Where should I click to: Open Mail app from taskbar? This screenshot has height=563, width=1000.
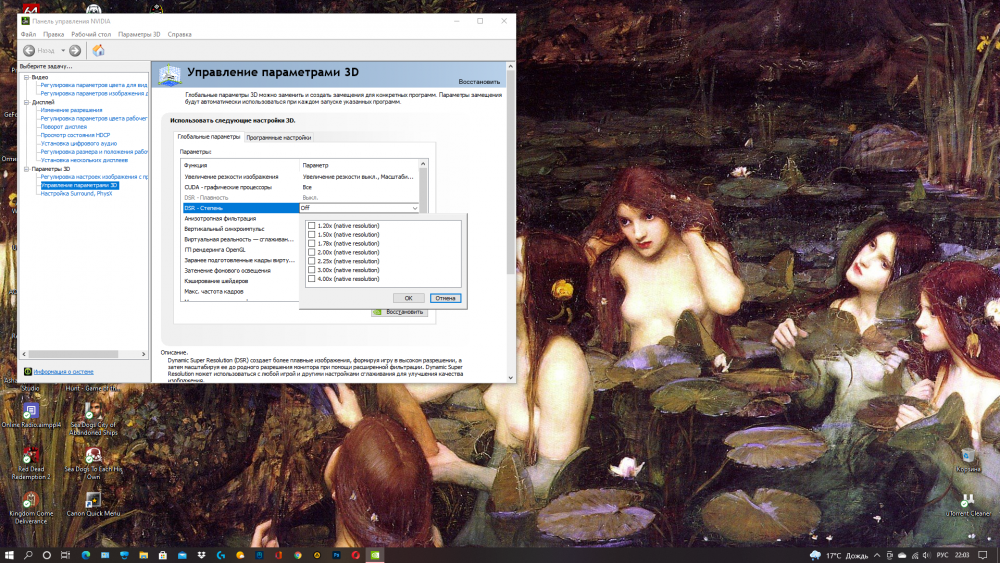click(x=182, y=555)
